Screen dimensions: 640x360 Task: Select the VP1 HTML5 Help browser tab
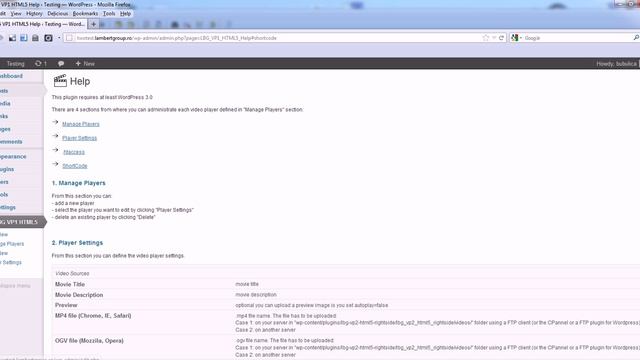[43, 24]
